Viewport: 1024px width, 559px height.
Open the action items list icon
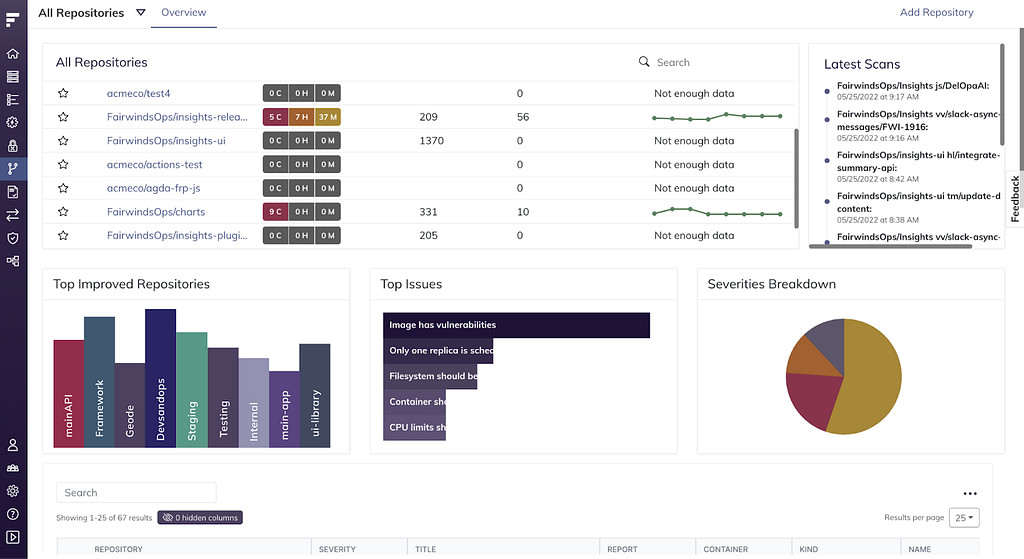point(12,99)
